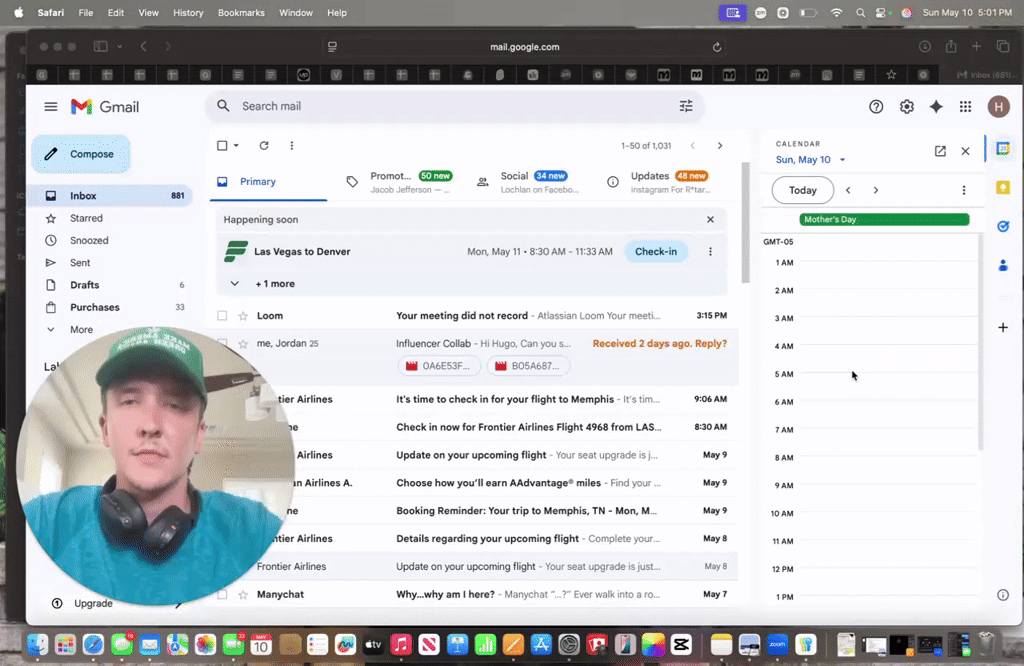
Task: Open the Inbox folder
Action: [x=111, y=196]
